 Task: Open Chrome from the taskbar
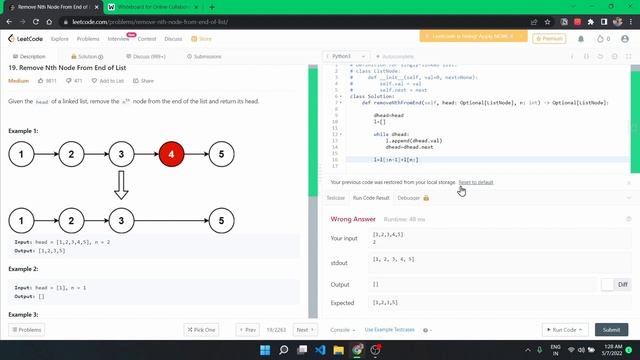[x=357, y=350]
